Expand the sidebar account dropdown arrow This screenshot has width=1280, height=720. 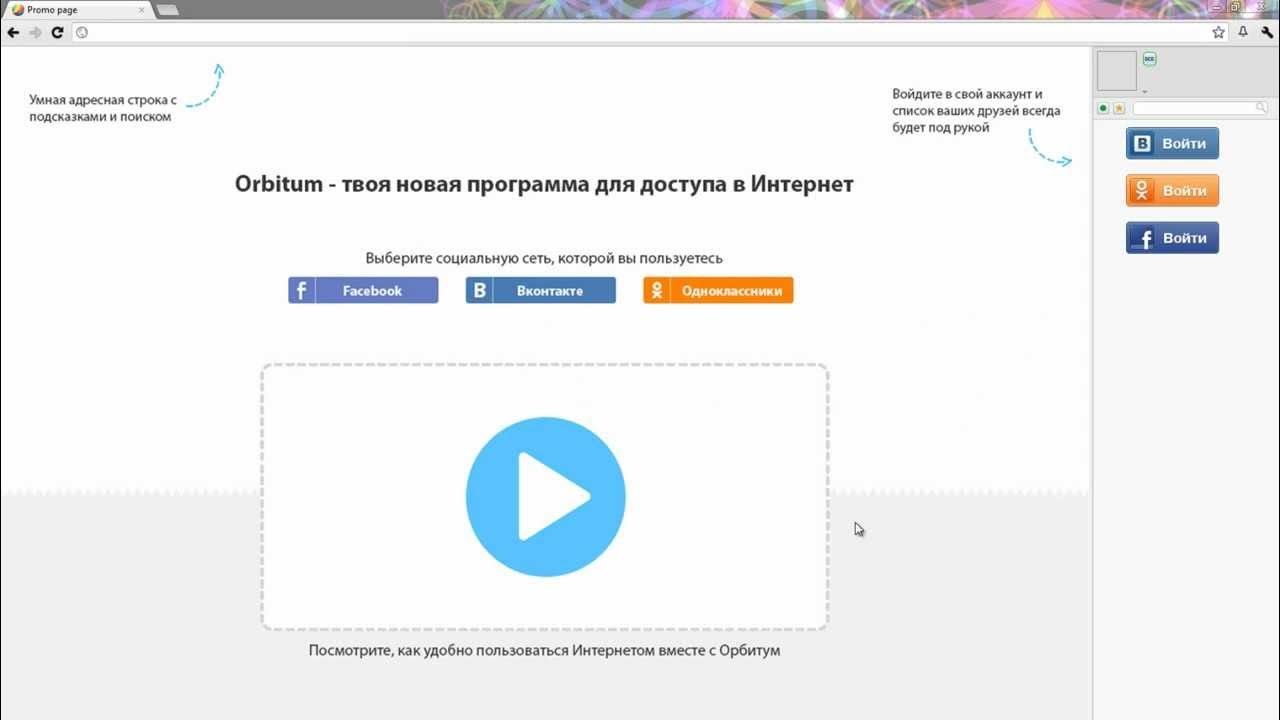[1145, 92]
